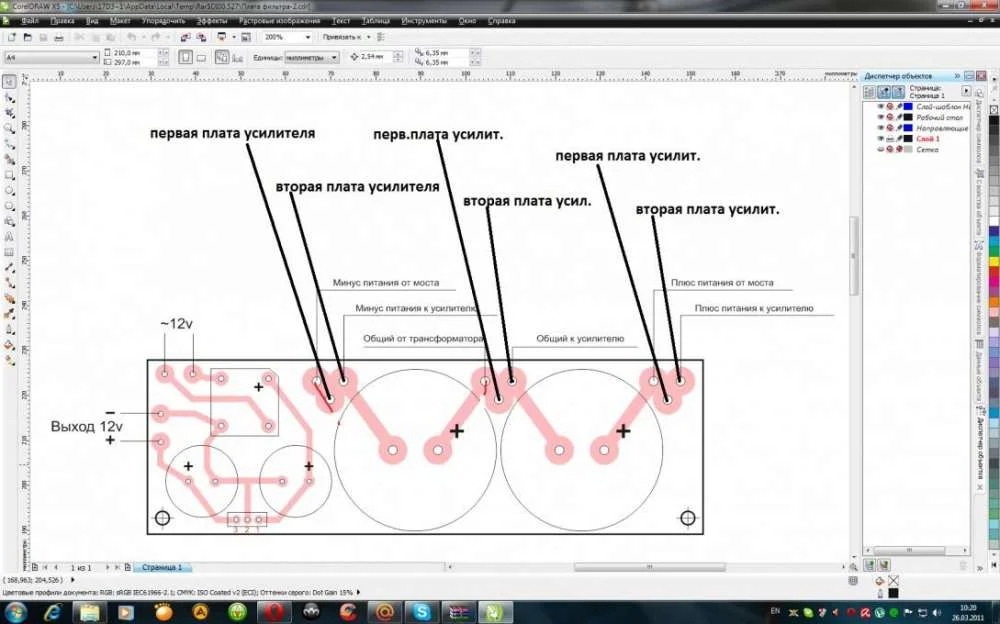The width and height of the screenshot is (1000, 624).
Task: Select Сетка layer name
Action: [927, 149]
